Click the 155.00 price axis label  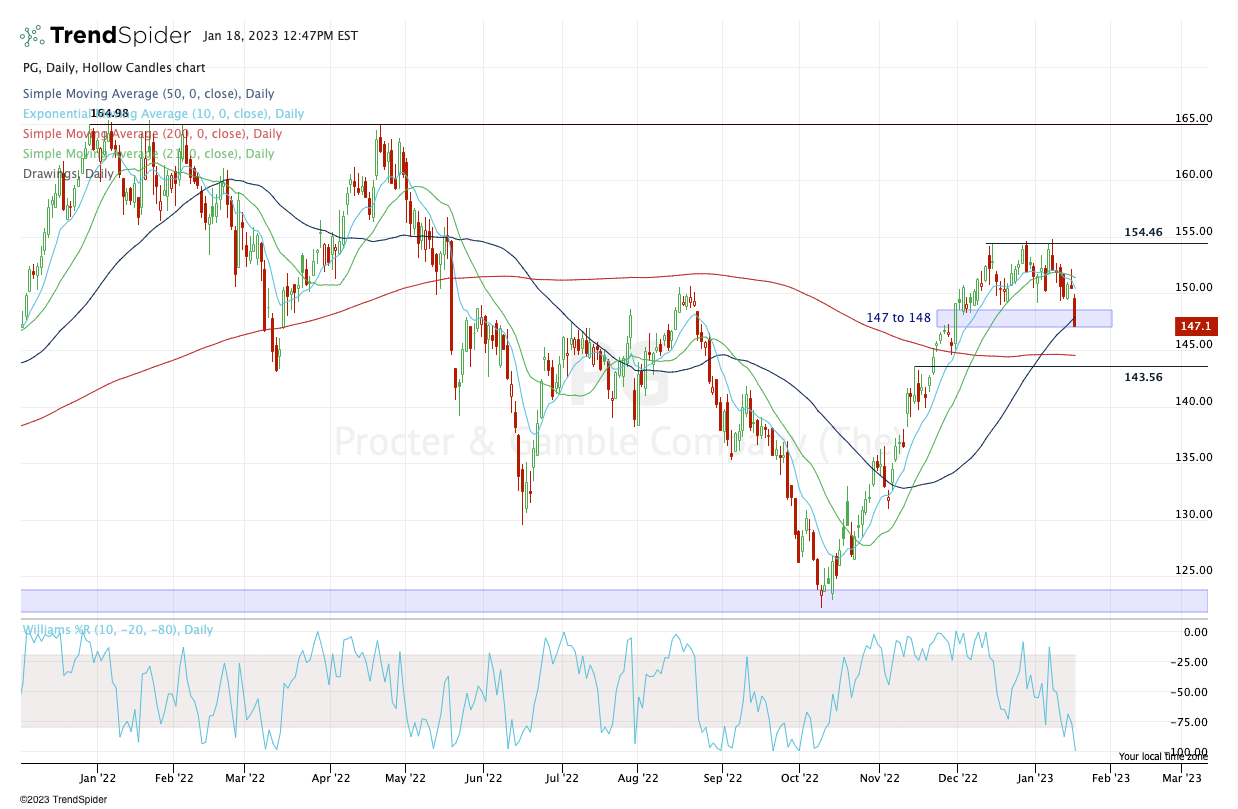point(1193,231)
